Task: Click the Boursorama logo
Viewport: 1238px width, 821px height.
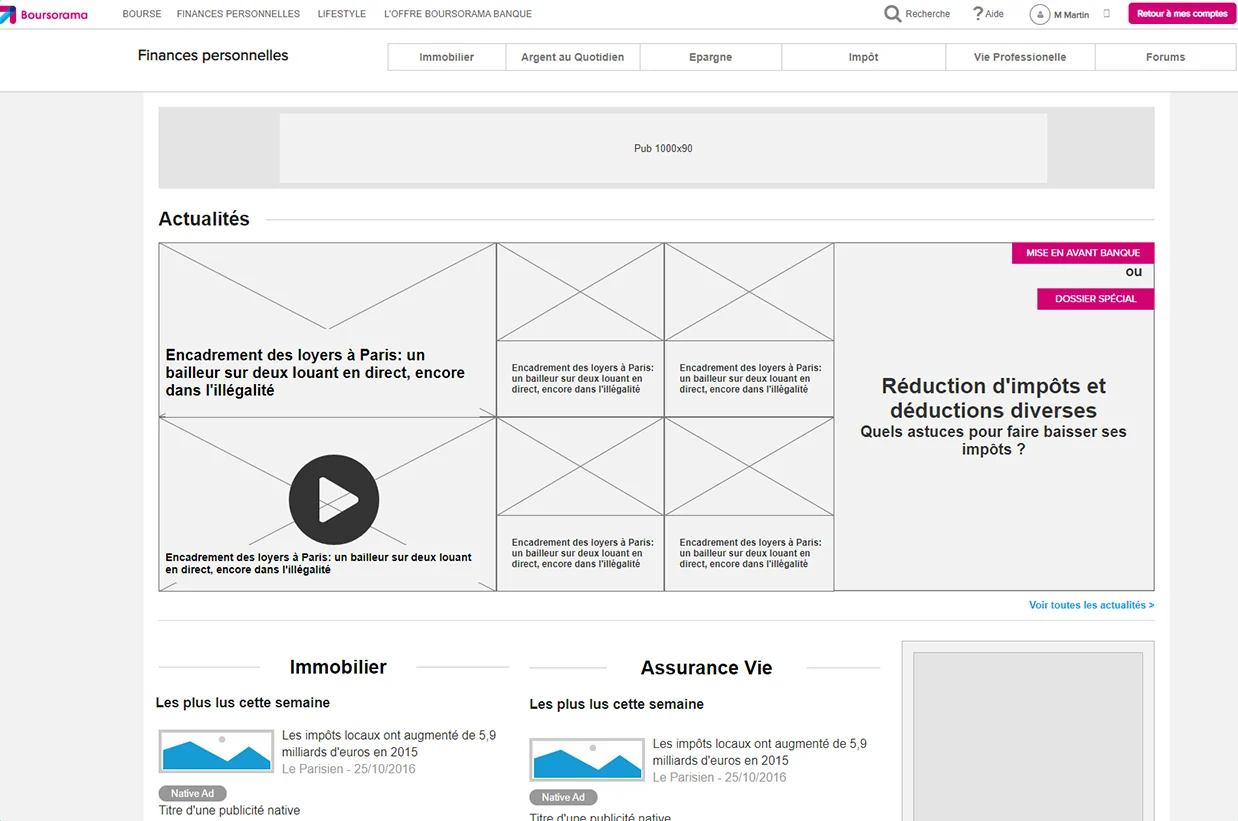Action: 44,14
